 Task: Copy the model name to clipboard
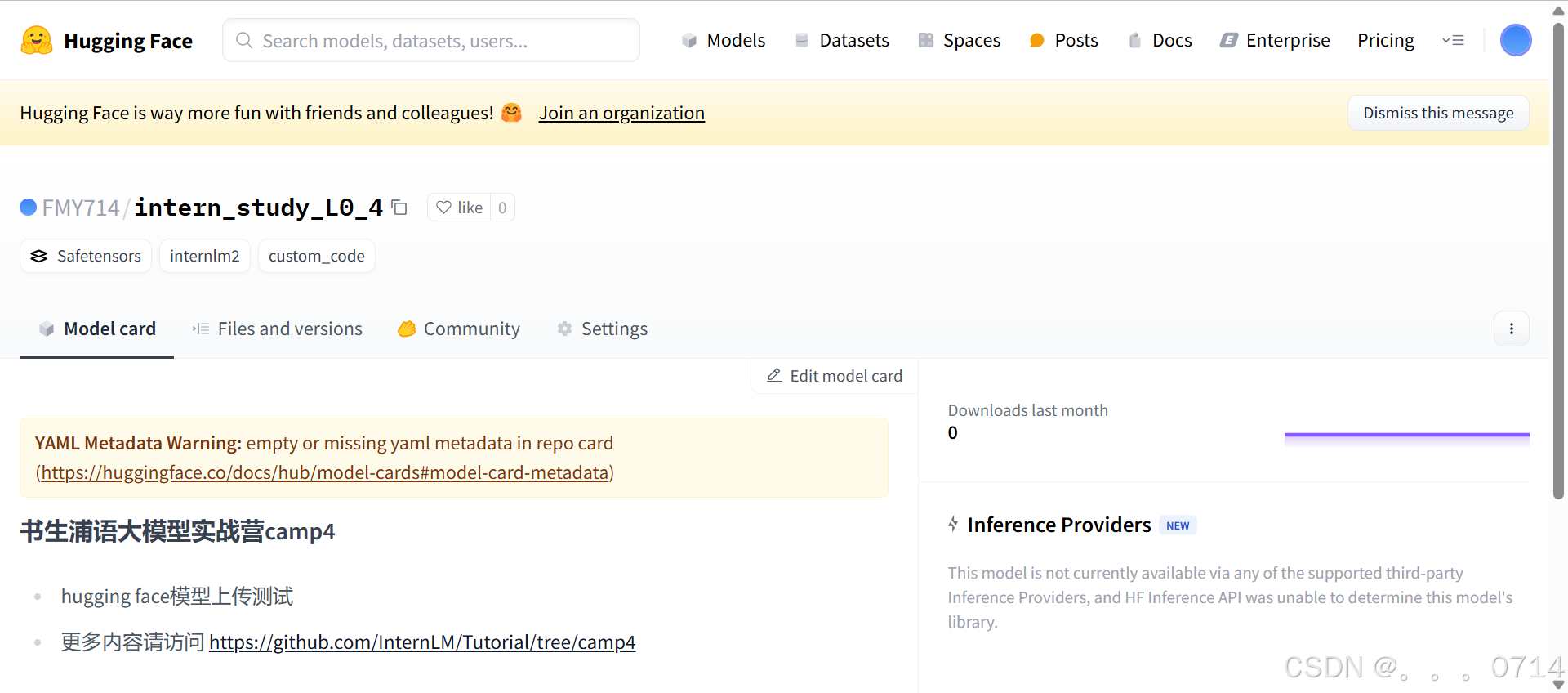(399, 208)
